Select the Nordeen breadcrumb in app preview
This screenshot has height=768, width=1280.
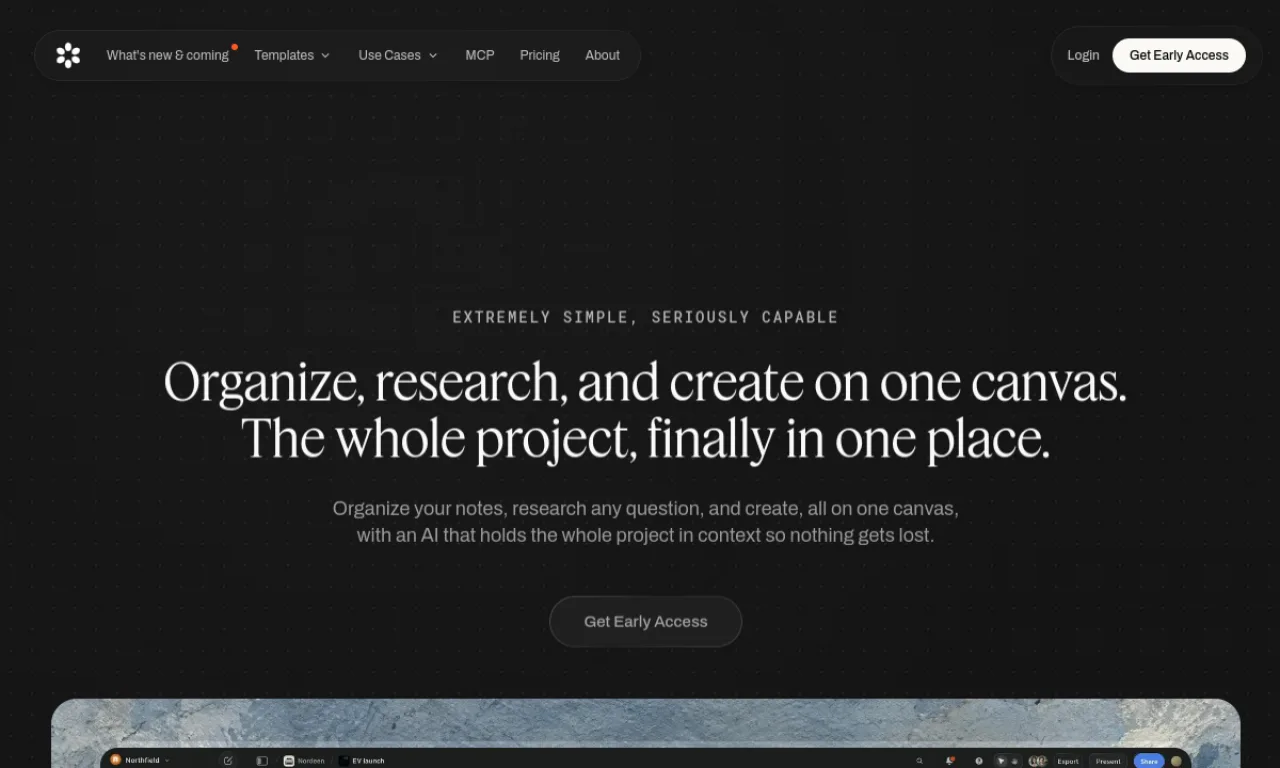click(x=304, y=761)
